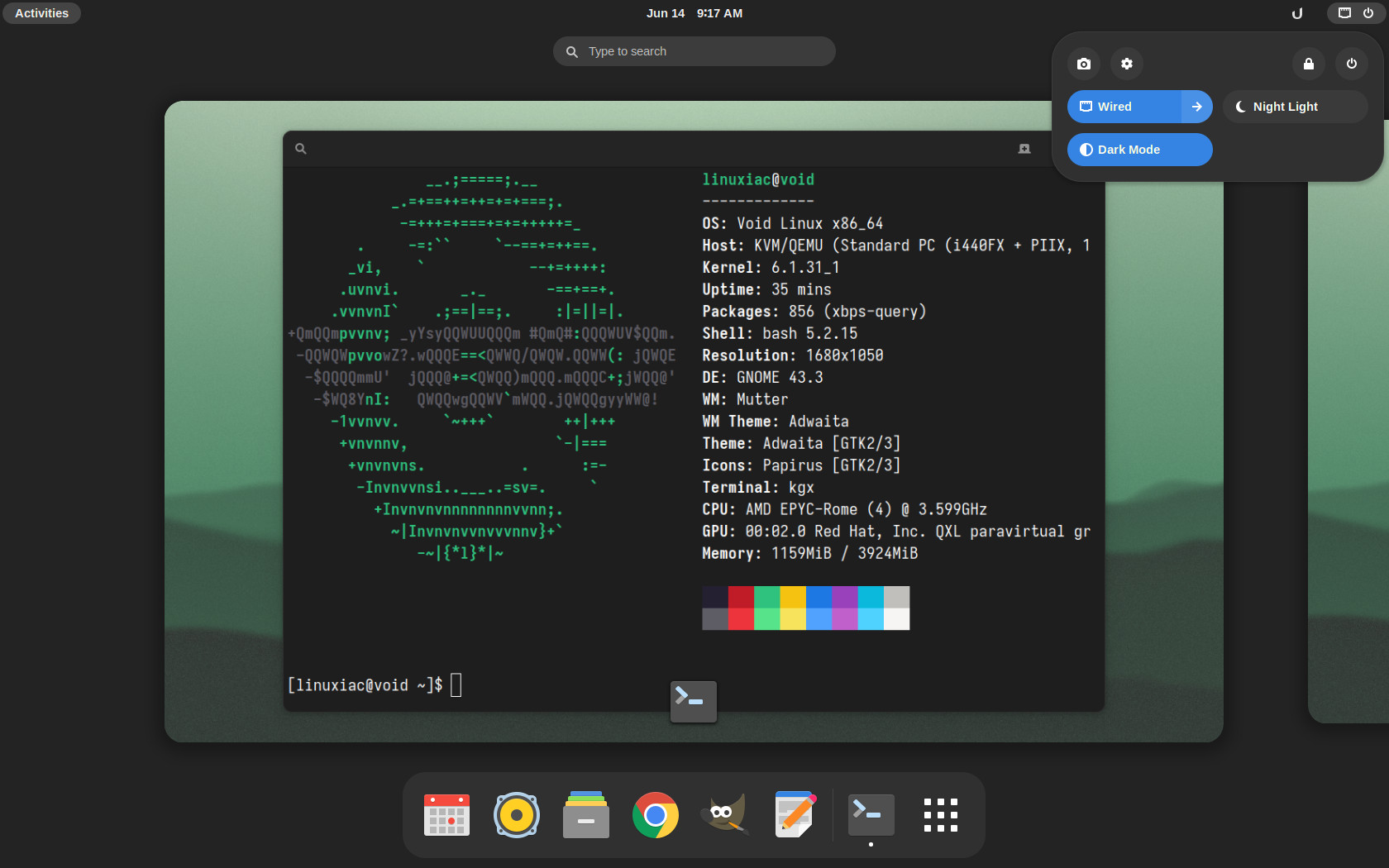Toggle the Wired network connection
The image size is (1389, 868).
[1124, 107]
